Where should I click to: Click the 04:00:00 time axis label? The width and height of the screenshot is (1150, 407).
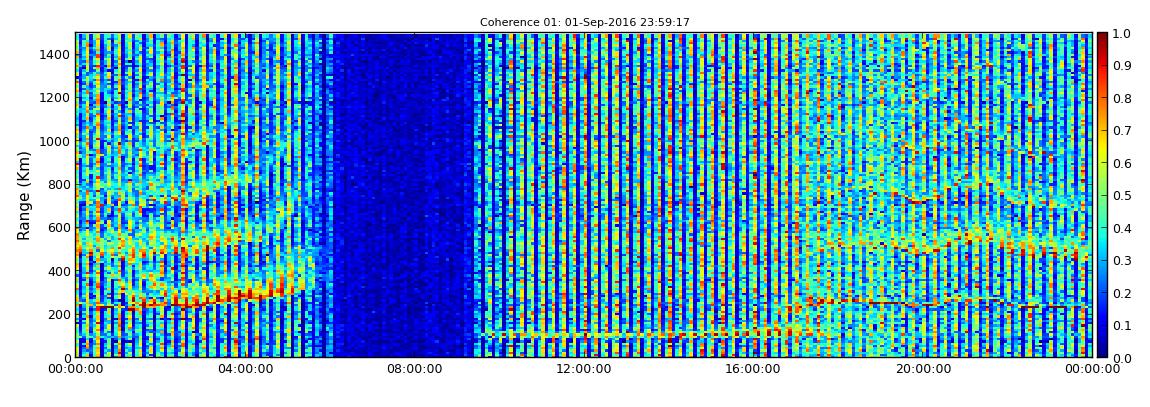(246, 369)
